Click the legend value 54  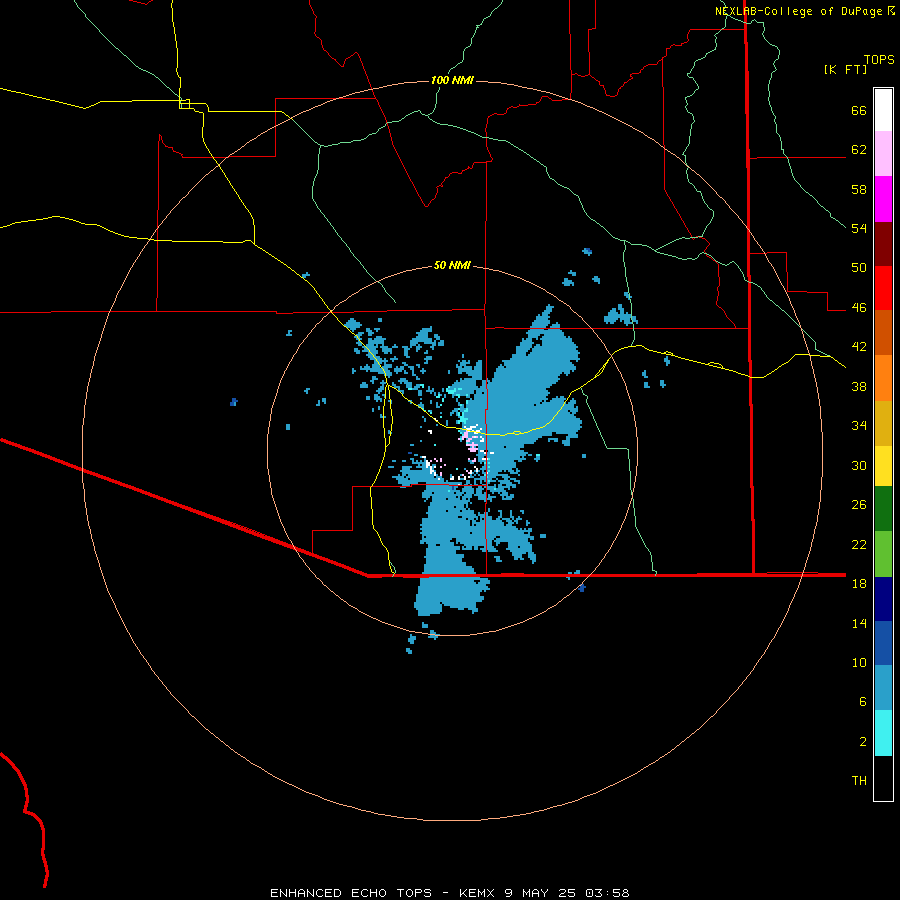tap(859, 228)
